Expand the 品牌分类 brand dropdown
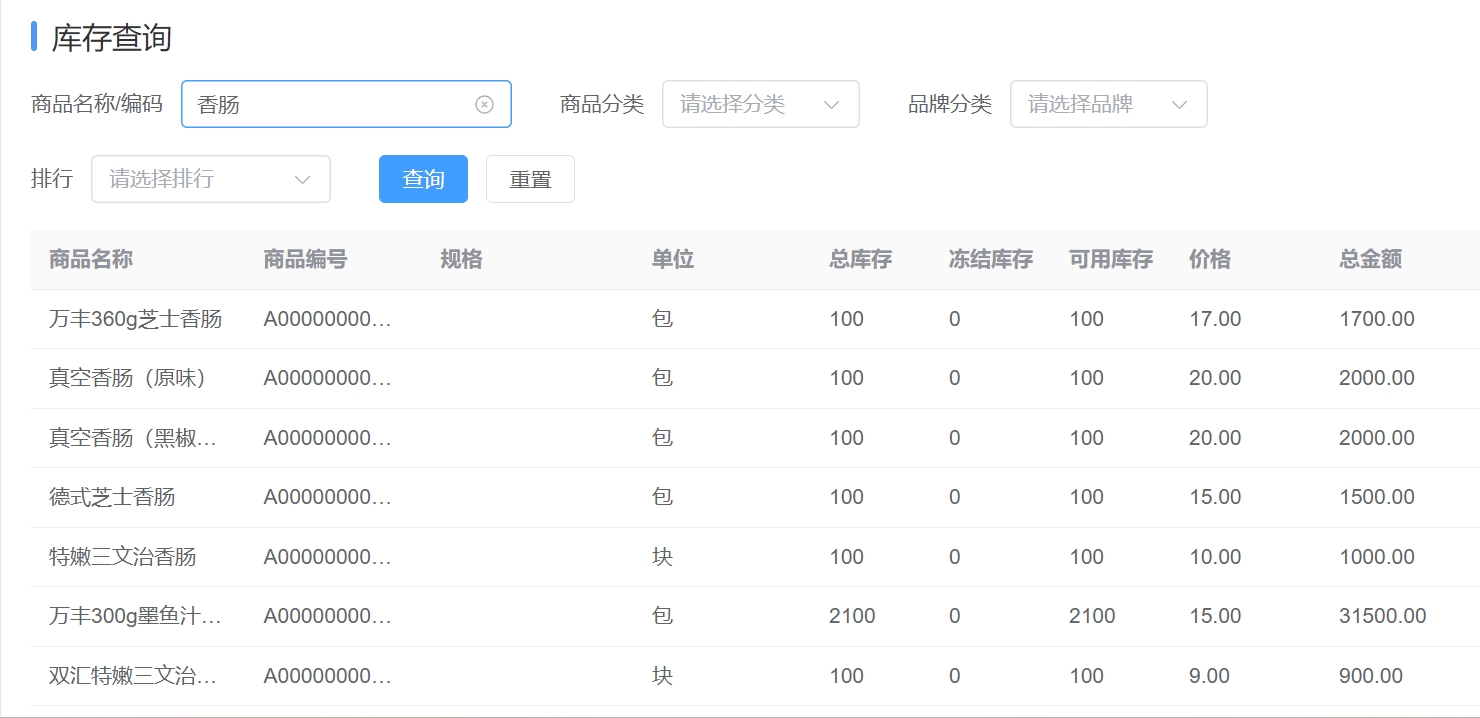1480x718 pixels. pos(1108,104)
